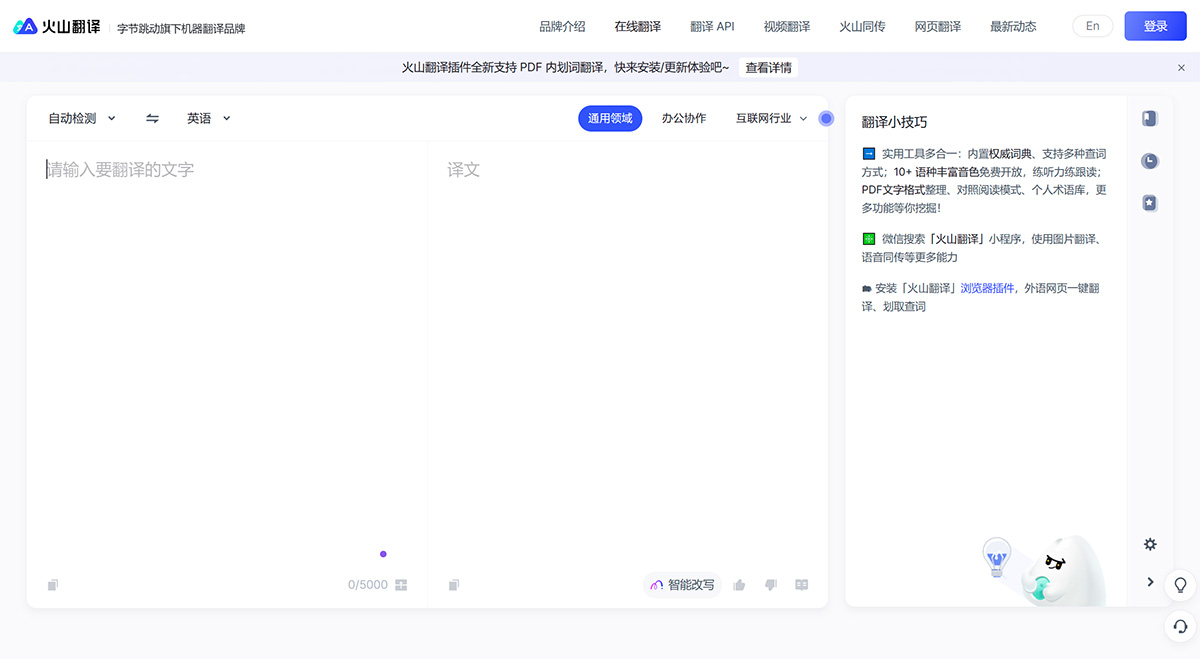Image resolution: width=1200 pixels, height=659 pixels.
Task: Enable 智能改写 smart rewriting
Action: coord(683,584)
